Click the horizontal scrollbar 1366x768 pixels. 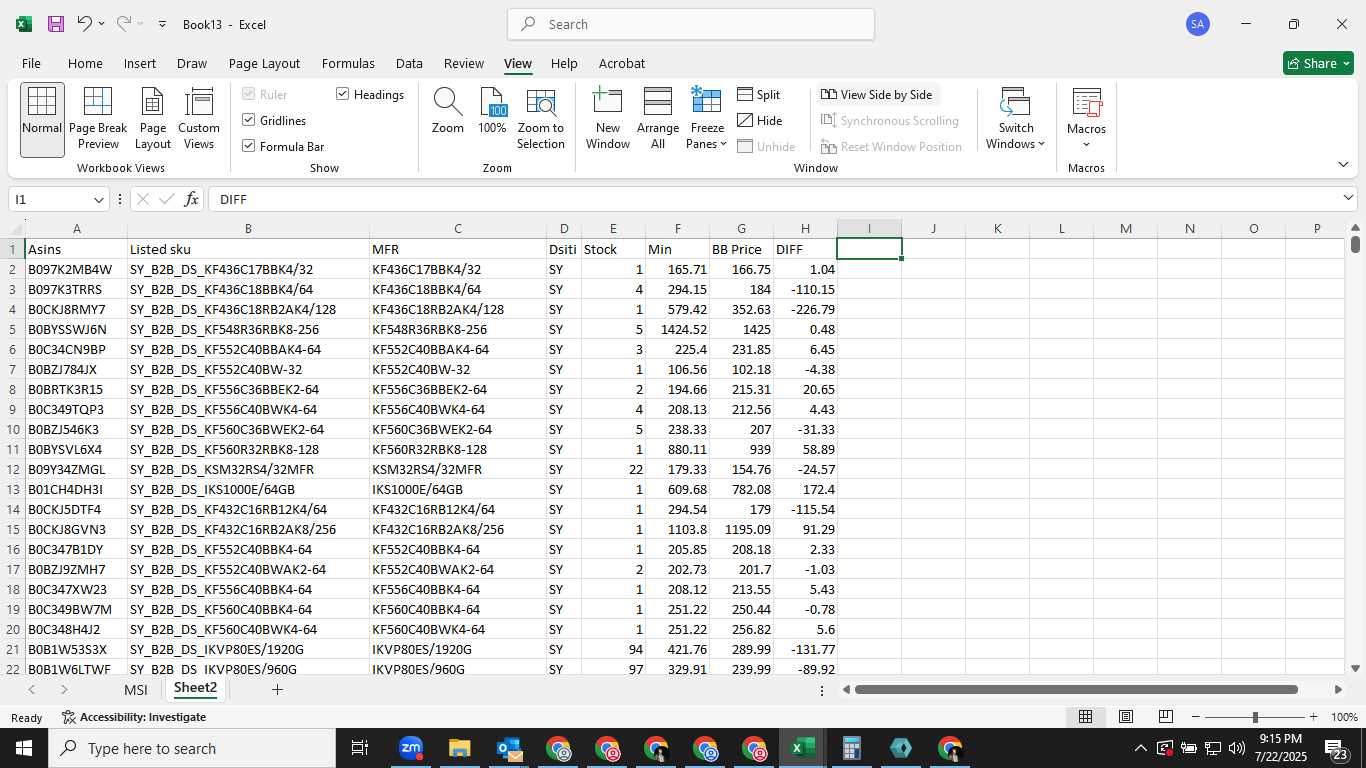click(1076, 689)
